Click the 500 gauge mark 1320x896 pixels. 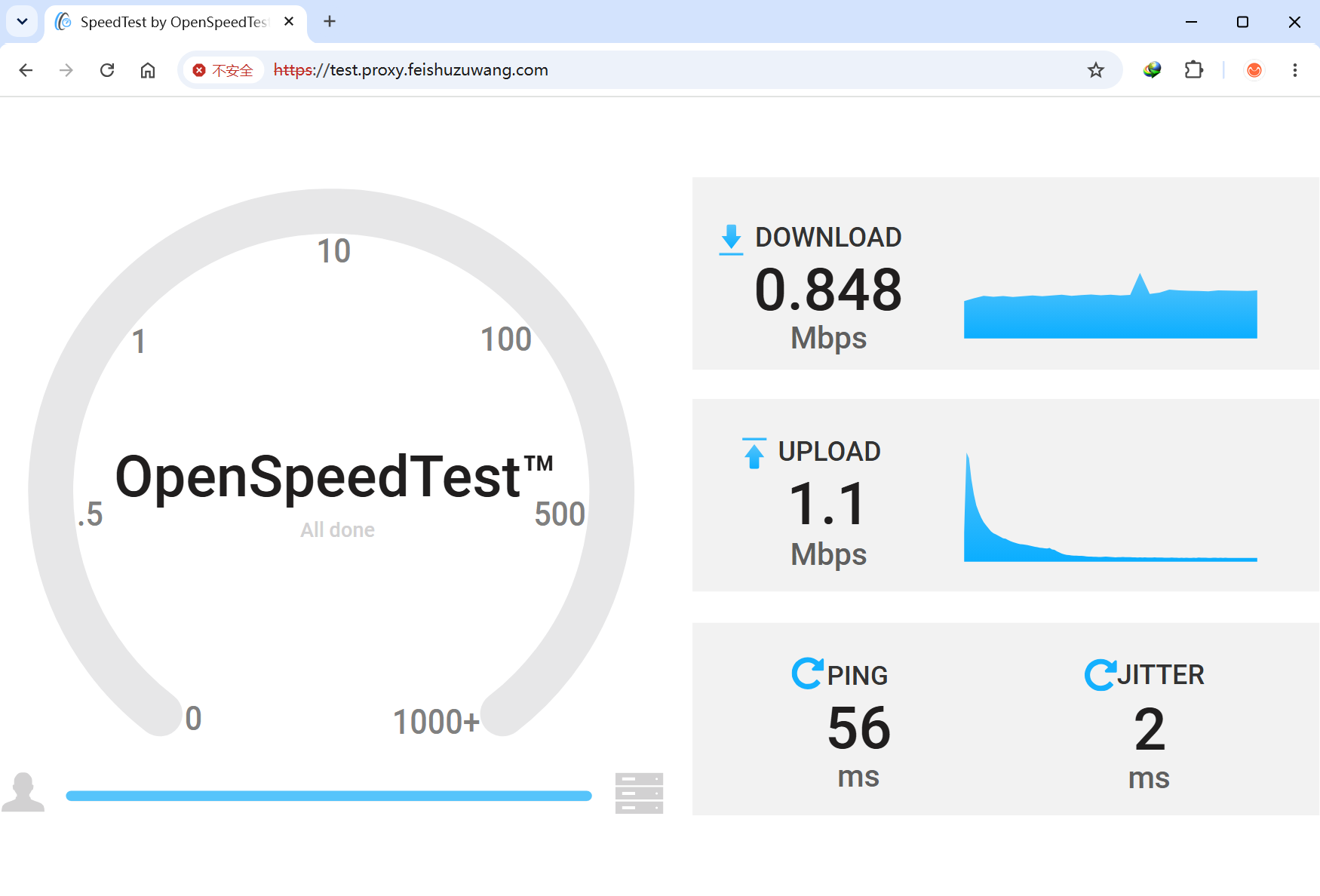560,514
